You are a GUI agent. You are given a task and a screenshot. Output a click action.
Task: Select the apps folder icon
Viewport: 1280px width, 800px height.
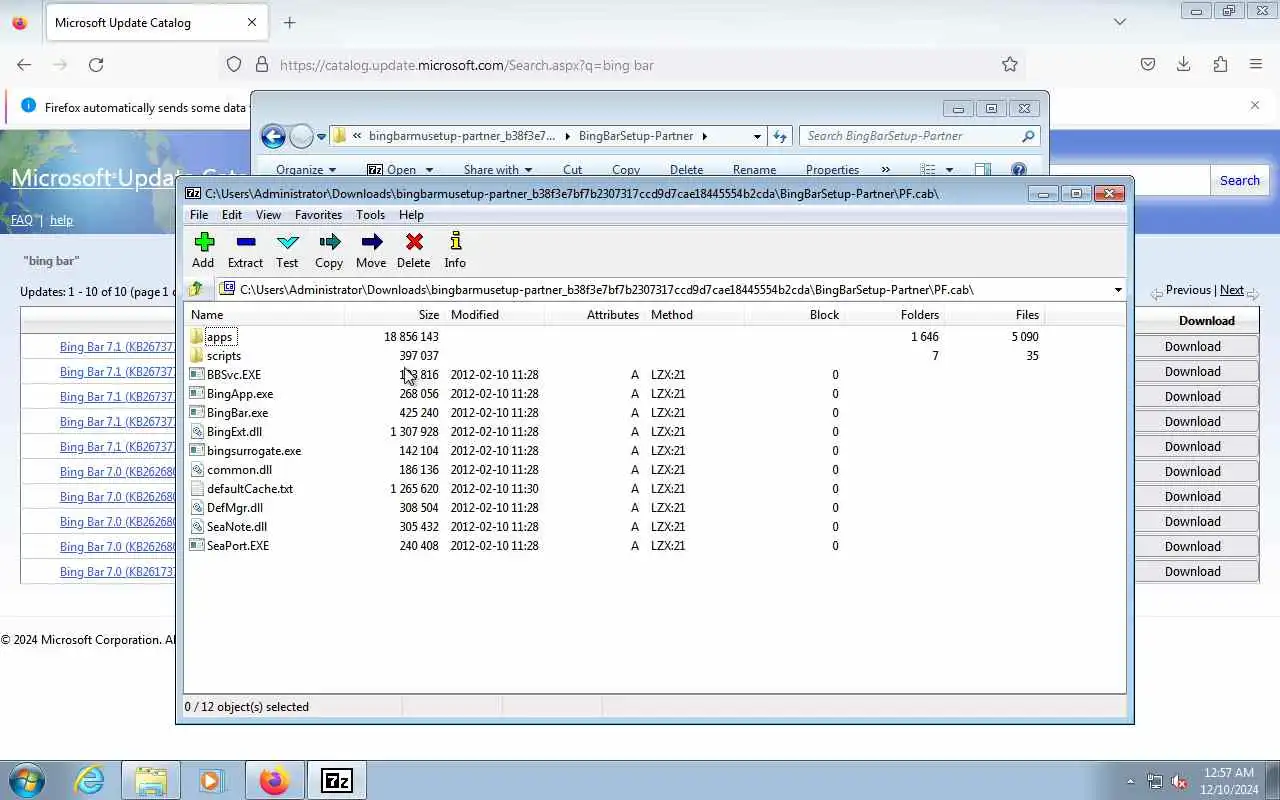pos(197,337)
